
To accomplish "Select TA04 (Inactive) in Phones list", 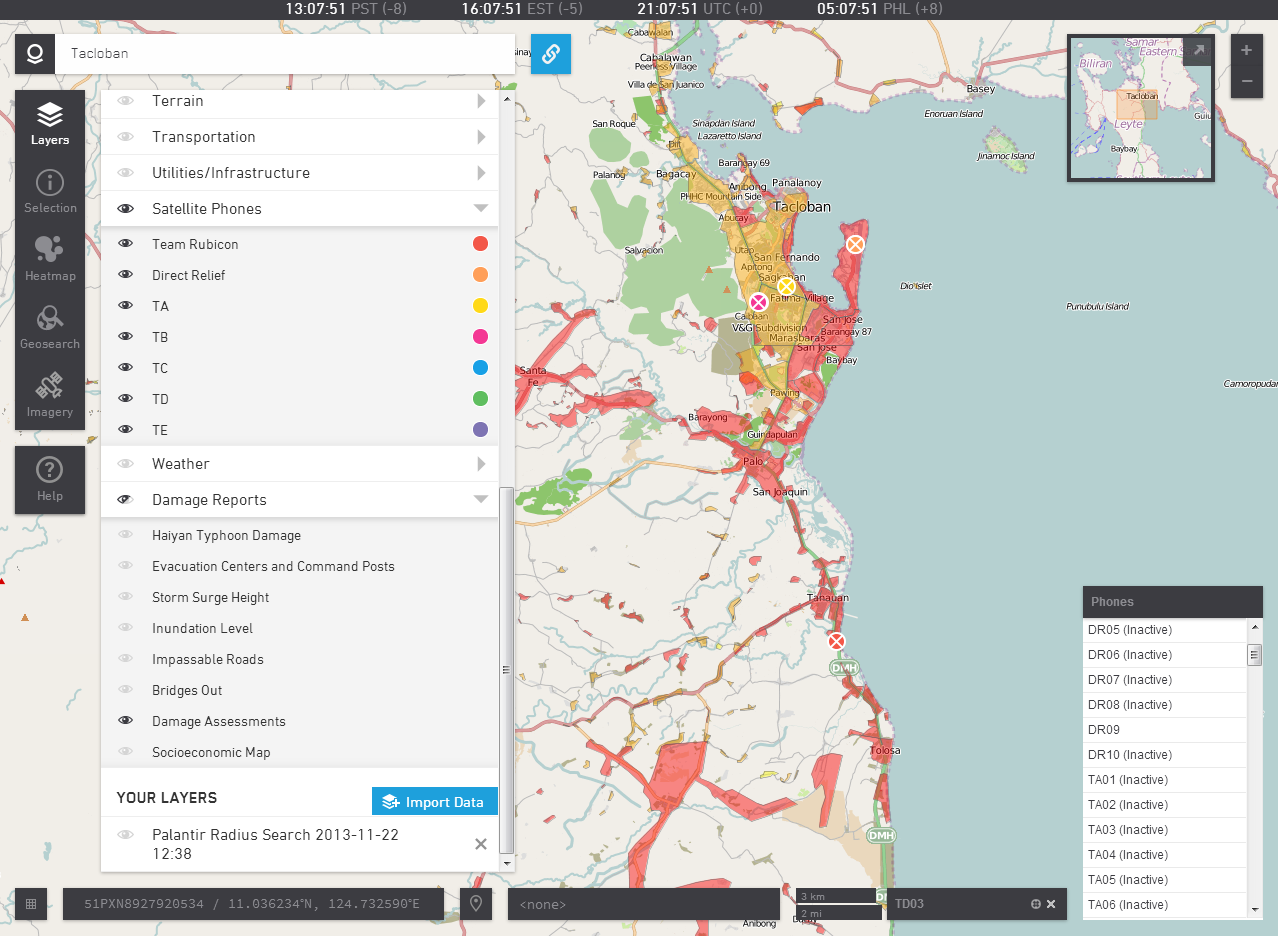I will click(1165, 855).
